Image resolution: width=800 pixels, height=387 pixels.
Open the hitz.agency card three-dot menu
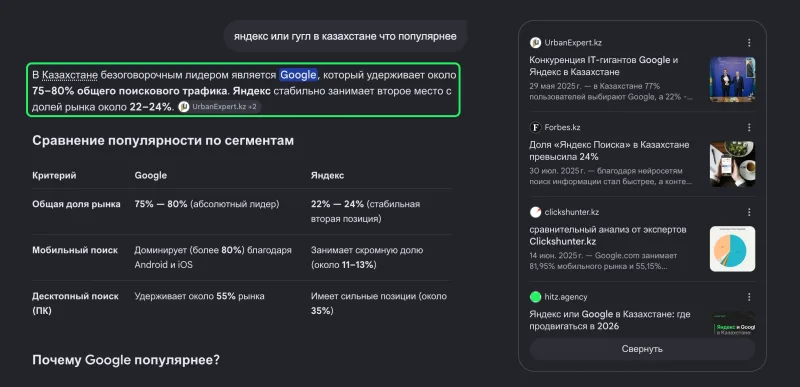coord(748,297)
